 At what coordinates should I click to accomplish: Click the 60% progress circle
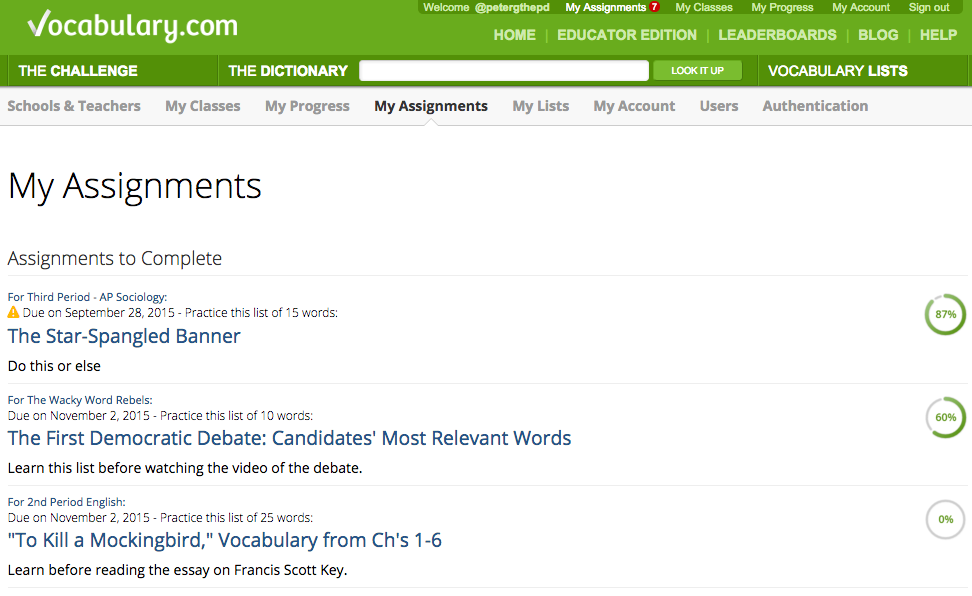coord(945,417)
